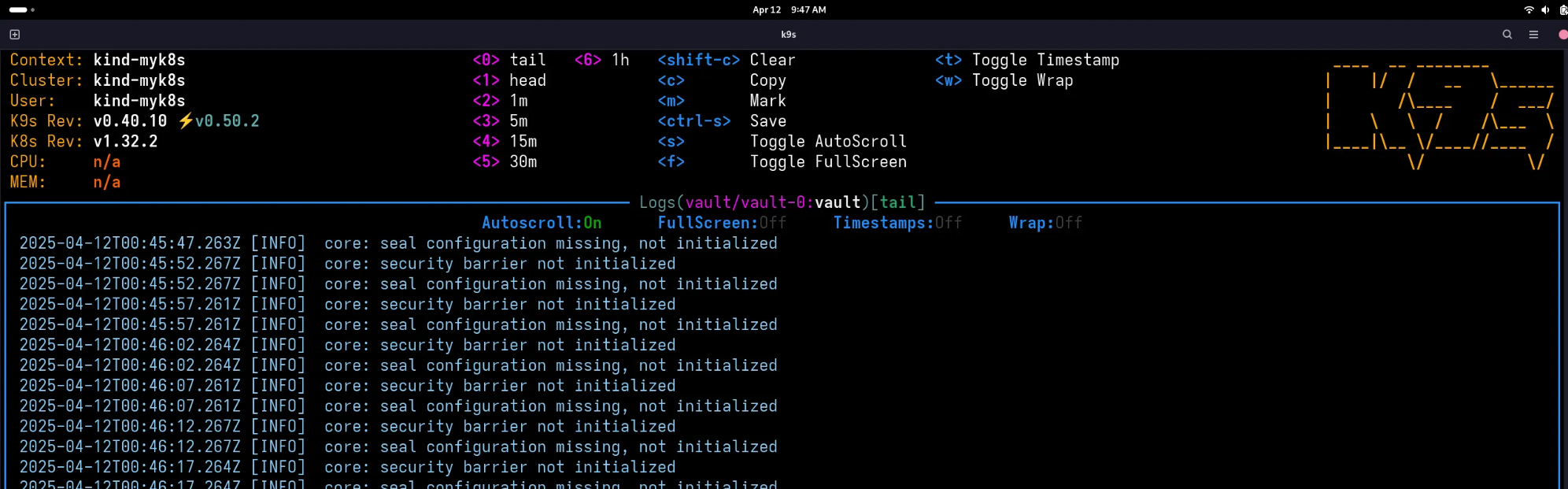Open the Wi-Fi network indicator
This screenshot has height=489, width=1568.
(x=1529, y=10)
